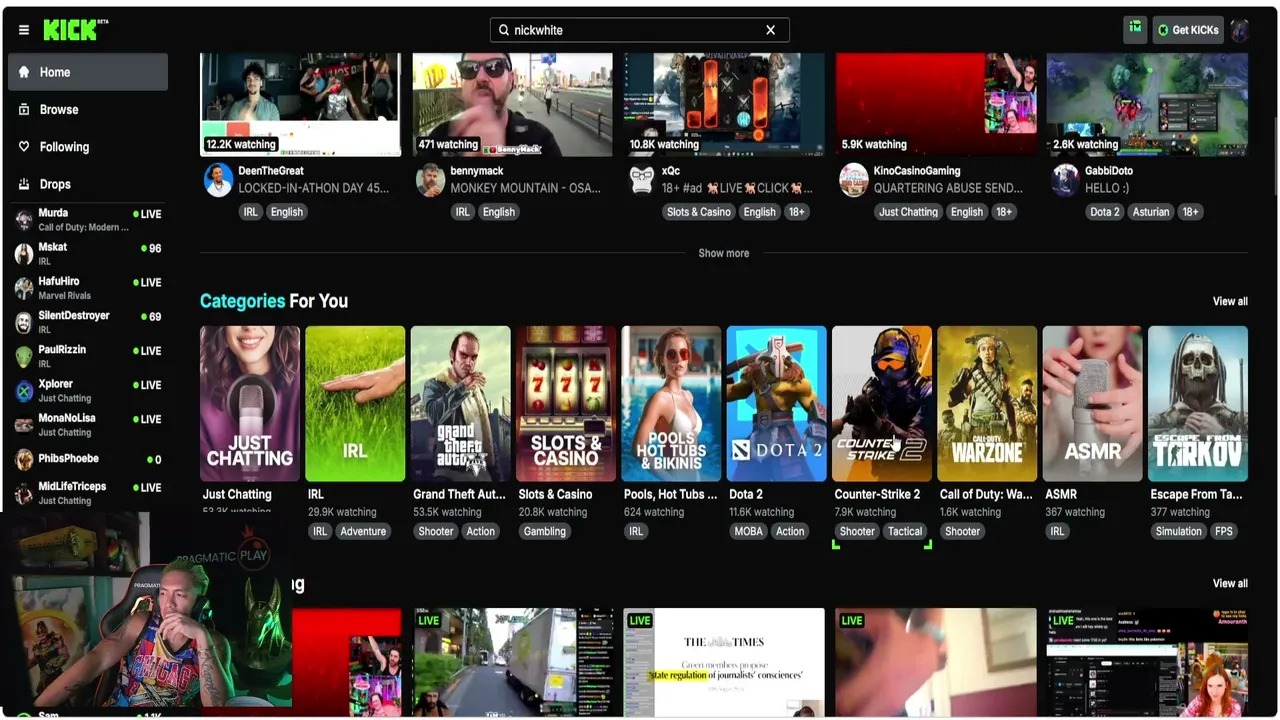Open DeenTheGreat's stream thumbnail
The image size is (1280, 720).
point(301,105)
